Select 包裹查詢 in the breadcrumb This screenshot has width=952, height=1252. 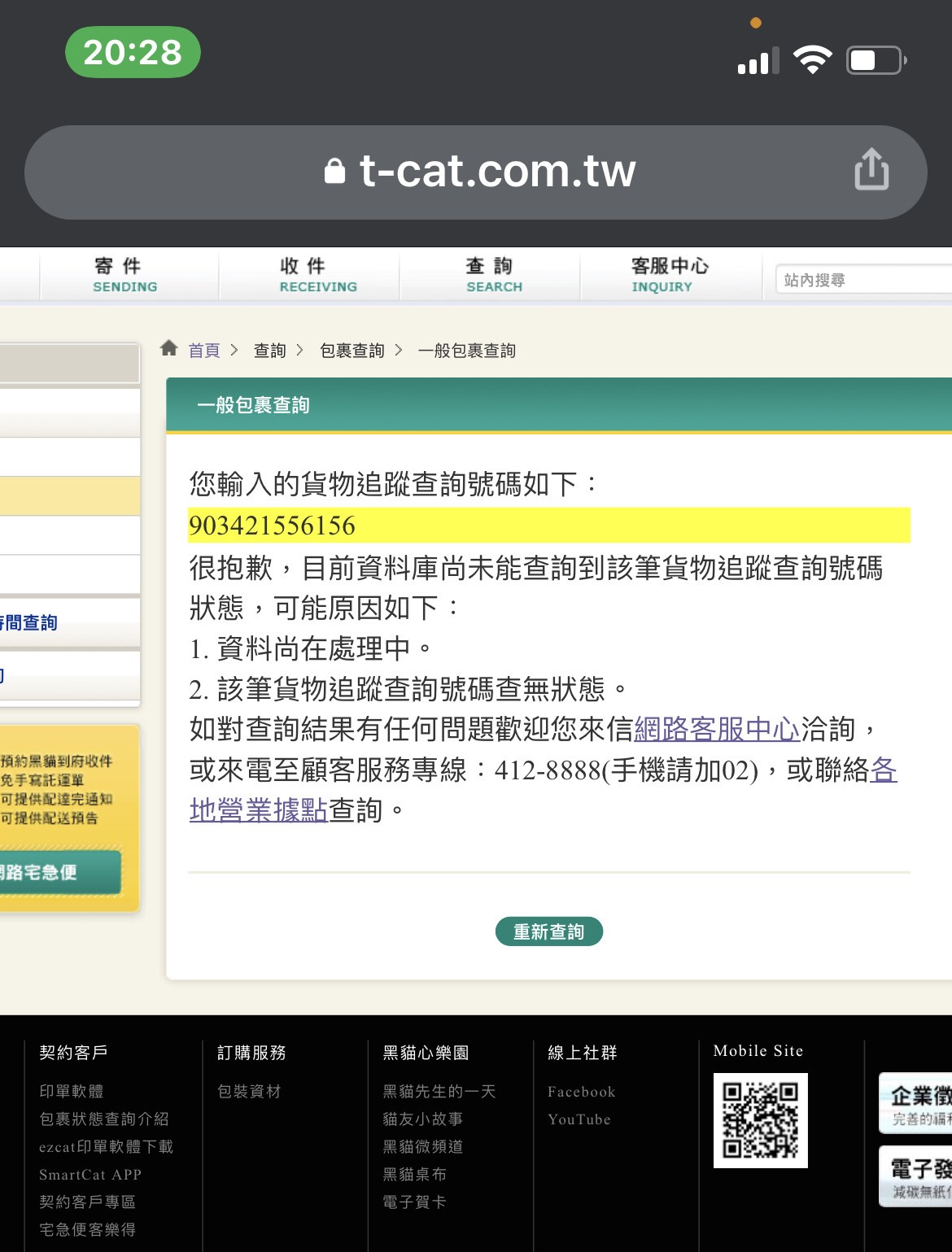[x=352, y=350]
